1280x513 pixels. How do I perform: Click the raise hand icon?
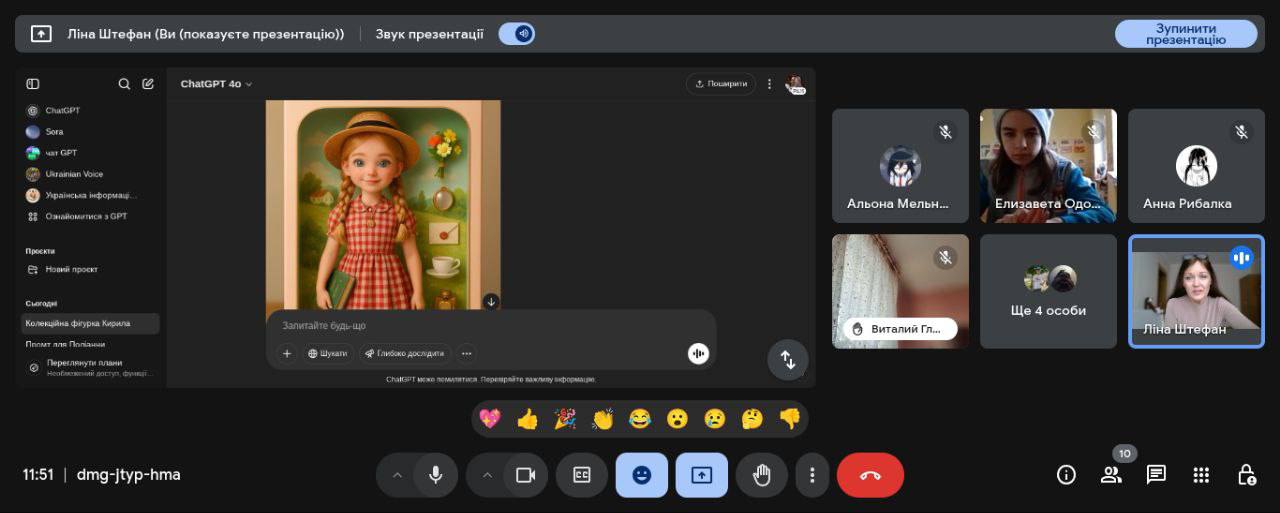point(761,475)
